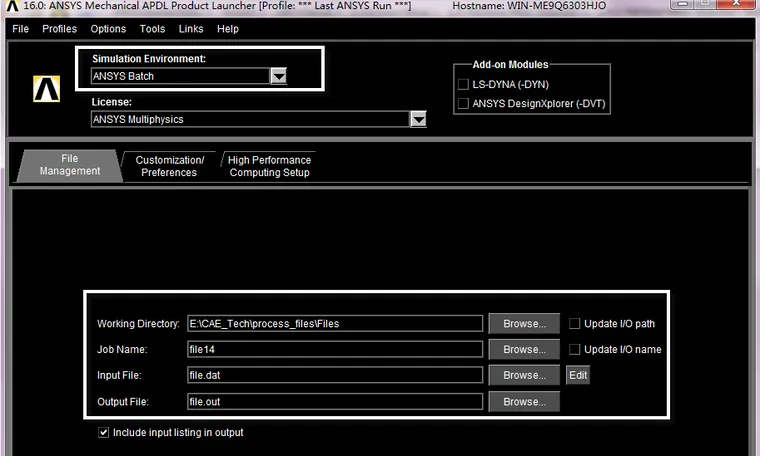This screenshot has height=456, width=760.
Task: Toggle the Update I/O path checkbox
Action: click(574, 323)
